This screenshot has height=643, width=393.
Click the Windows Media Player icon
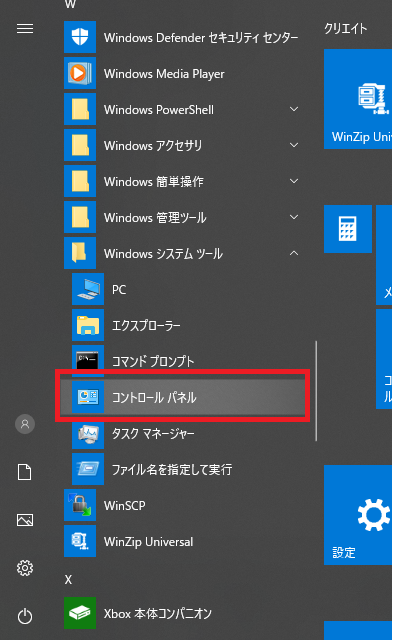80,73
